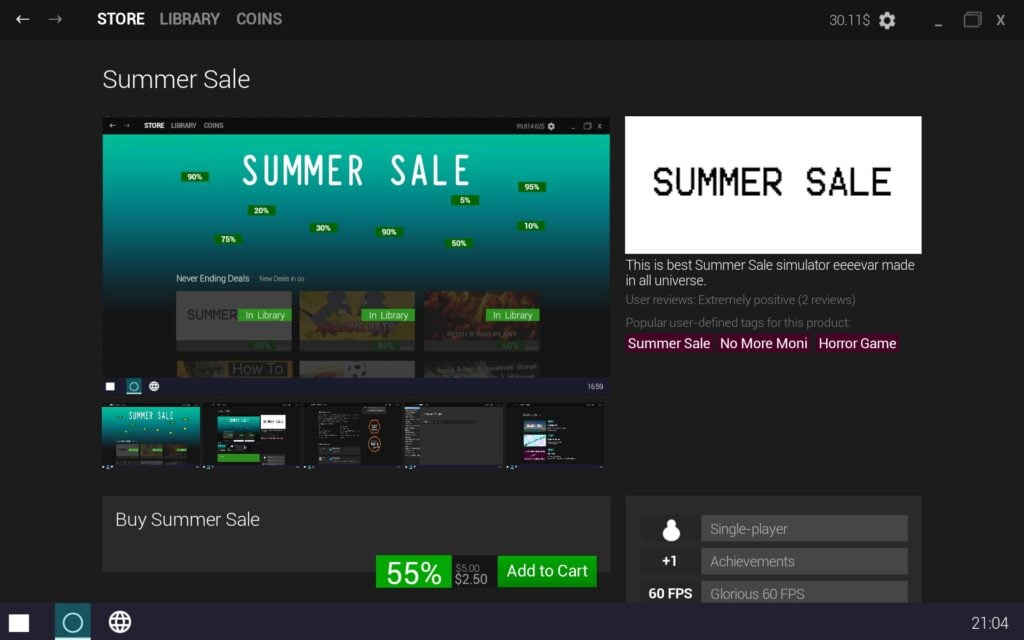This screenshot has width=1024, height=640.
Task: Add Summer Sale to cart
Action: coord(547,571)
